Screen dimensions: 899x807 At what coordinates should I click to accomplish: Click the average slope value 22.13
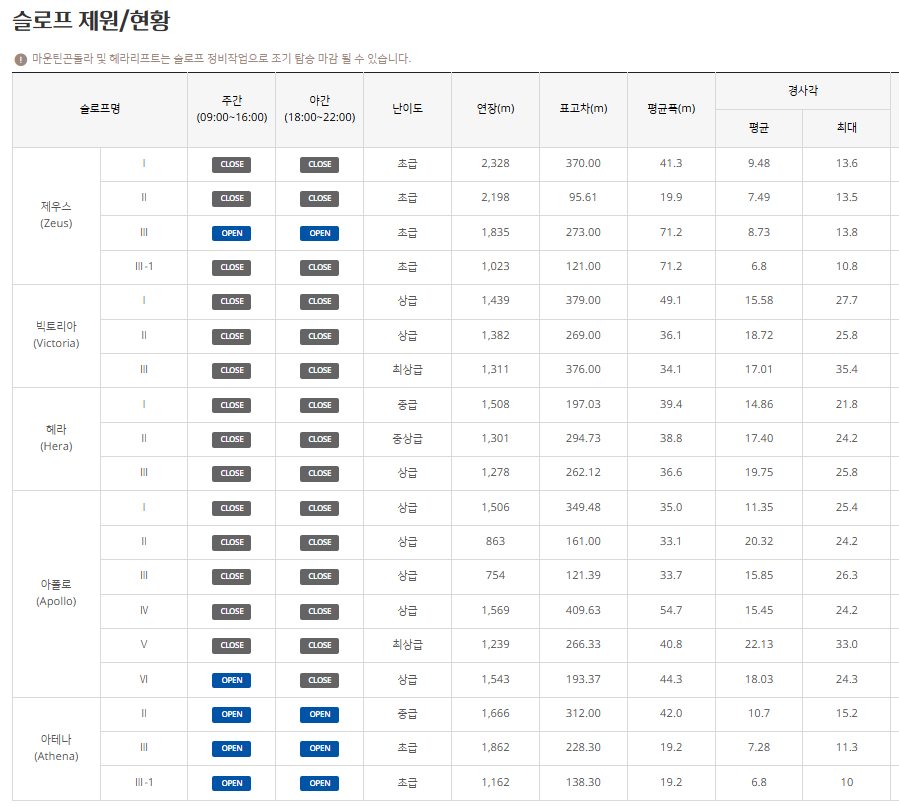click(759, 645)
